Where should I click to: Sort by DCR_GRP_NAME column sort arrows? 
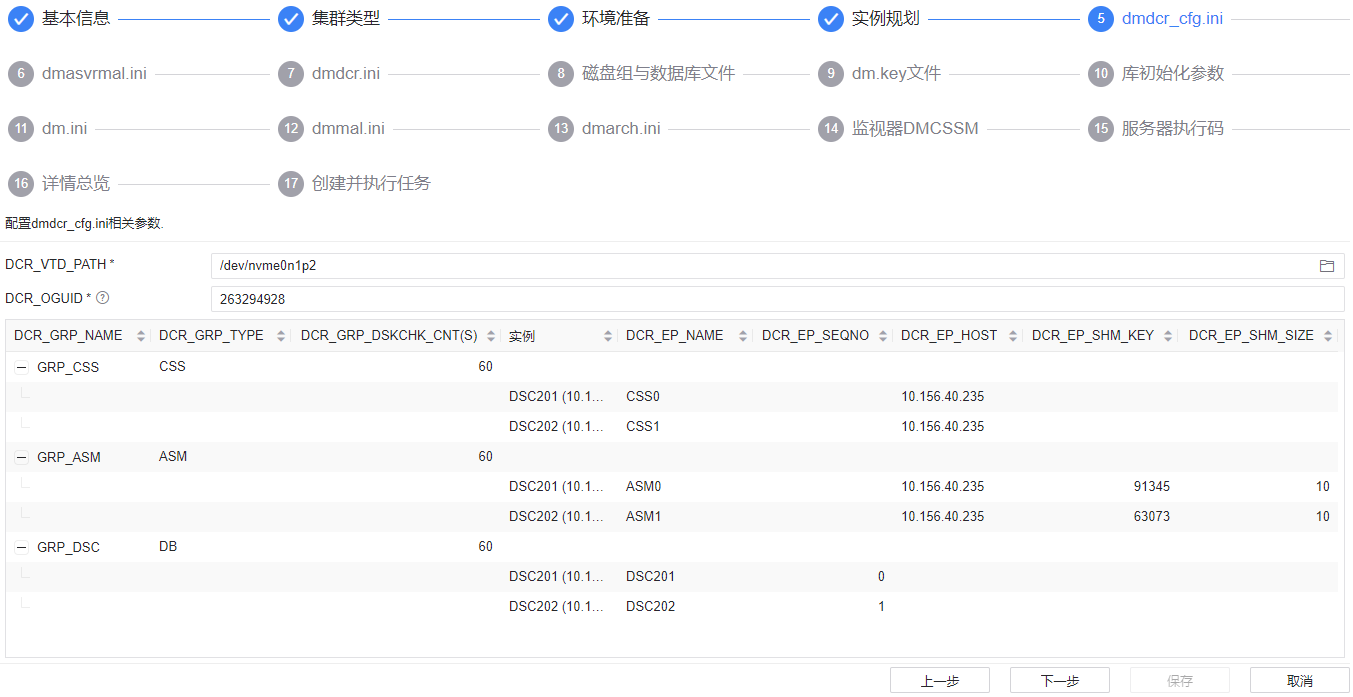tap(141, 336)
